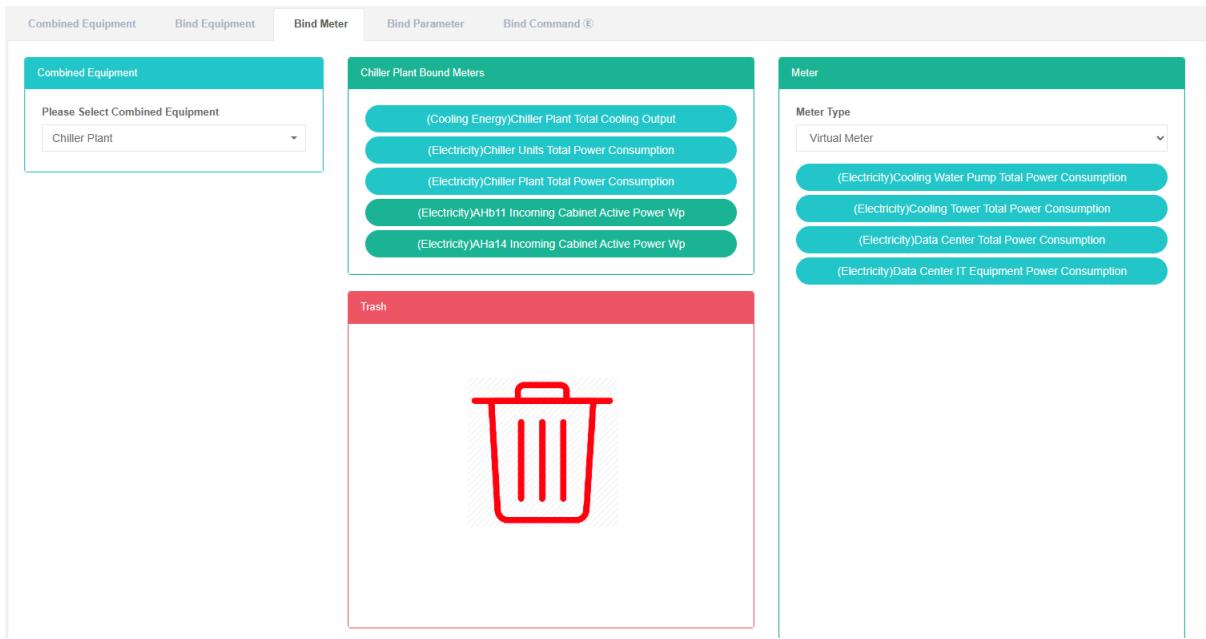
Task: Switch to the Bind Equipment tab
Action: (214, 23)
